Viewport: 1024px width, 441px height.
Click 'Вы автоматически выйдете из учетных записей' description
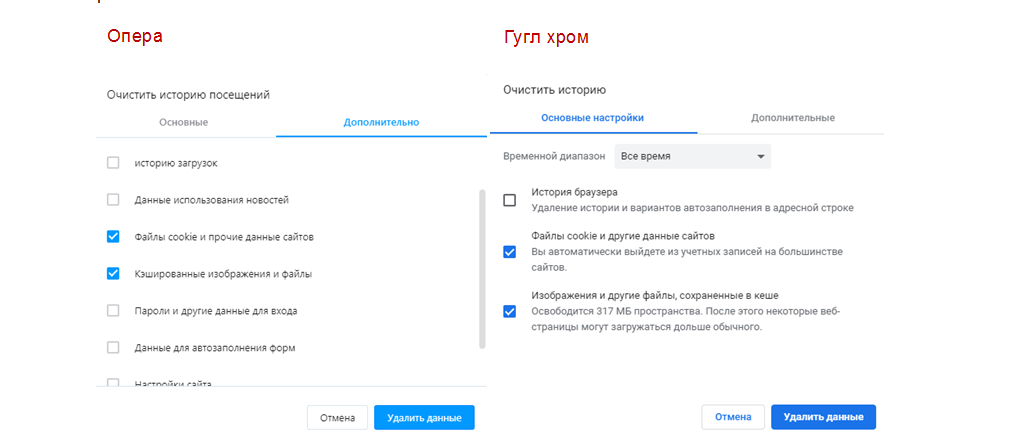click(686, 259)
